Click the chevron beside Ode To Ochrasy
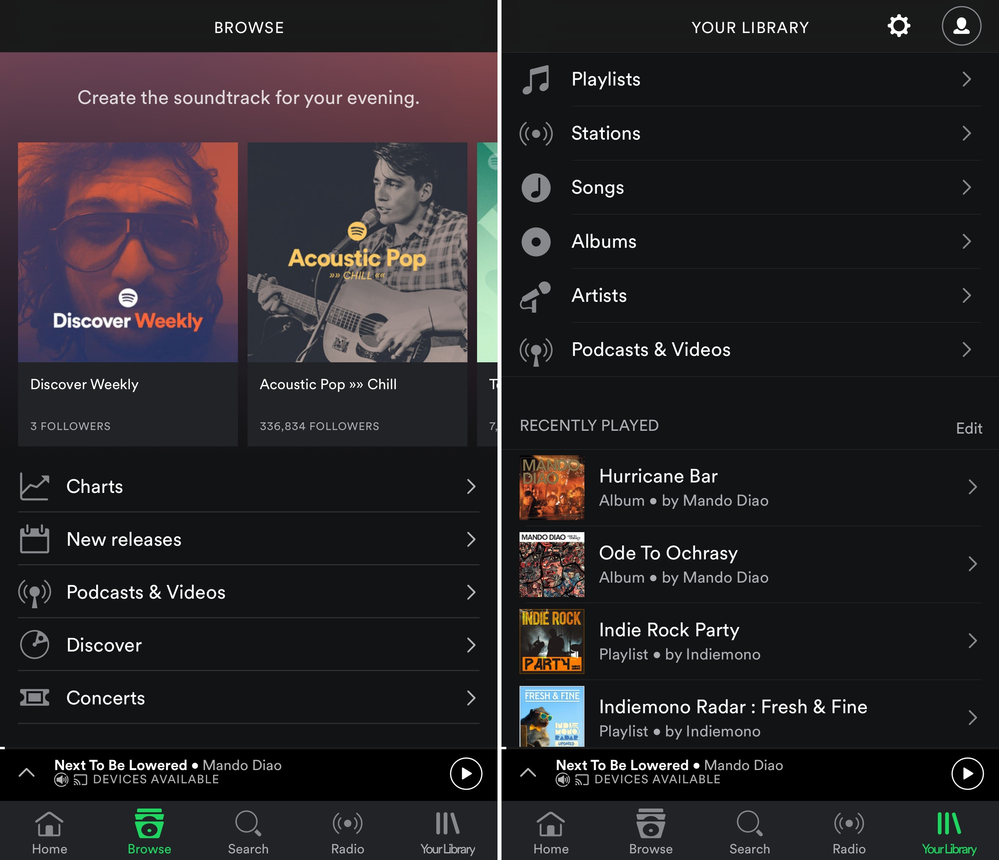Viewport: 999px width, 860px height. [x=972, y=564]
